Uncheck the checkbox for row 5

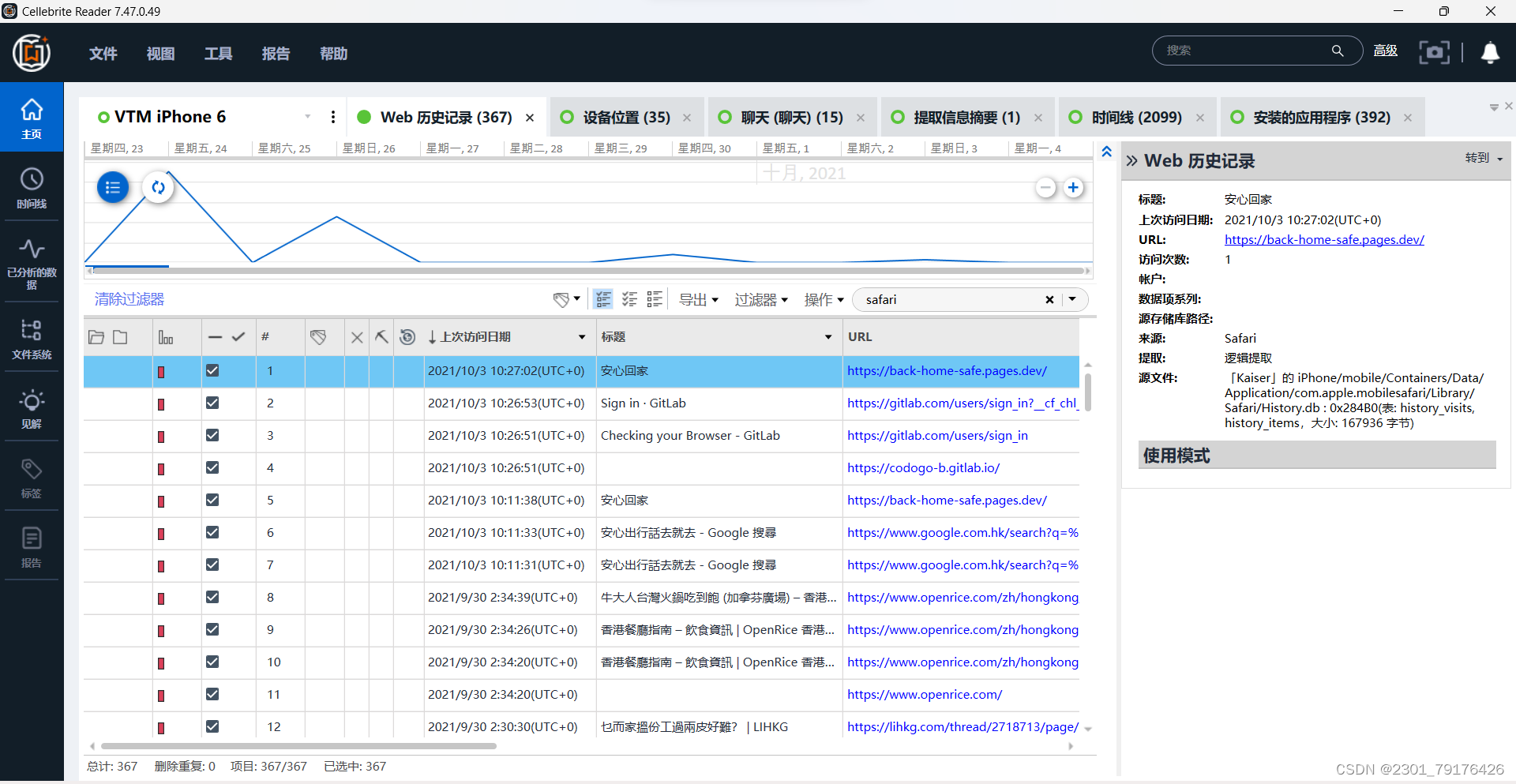click(x=212, y=500)
